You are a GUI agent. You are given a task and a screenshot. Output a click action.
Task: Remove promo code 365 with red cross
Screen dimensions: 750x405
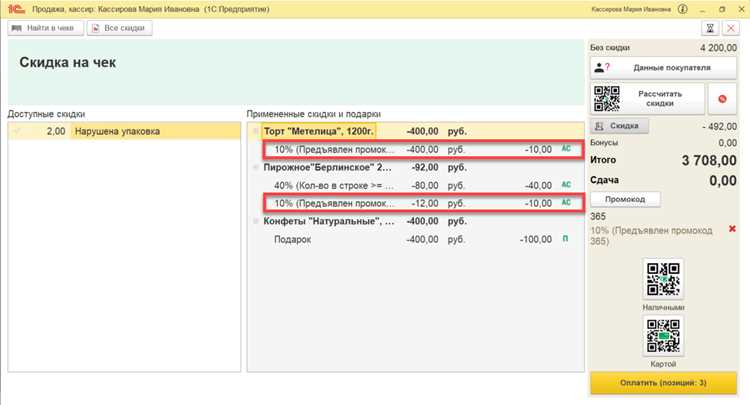tap(732, 229)
